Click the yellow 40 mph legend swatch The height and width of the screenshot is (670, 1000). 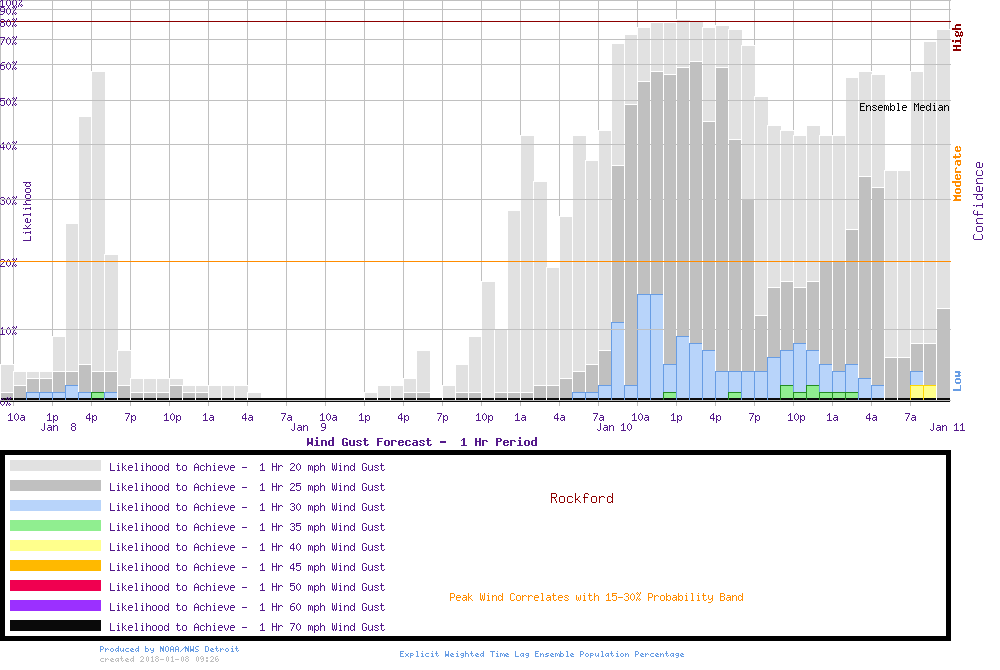(55, 546)
